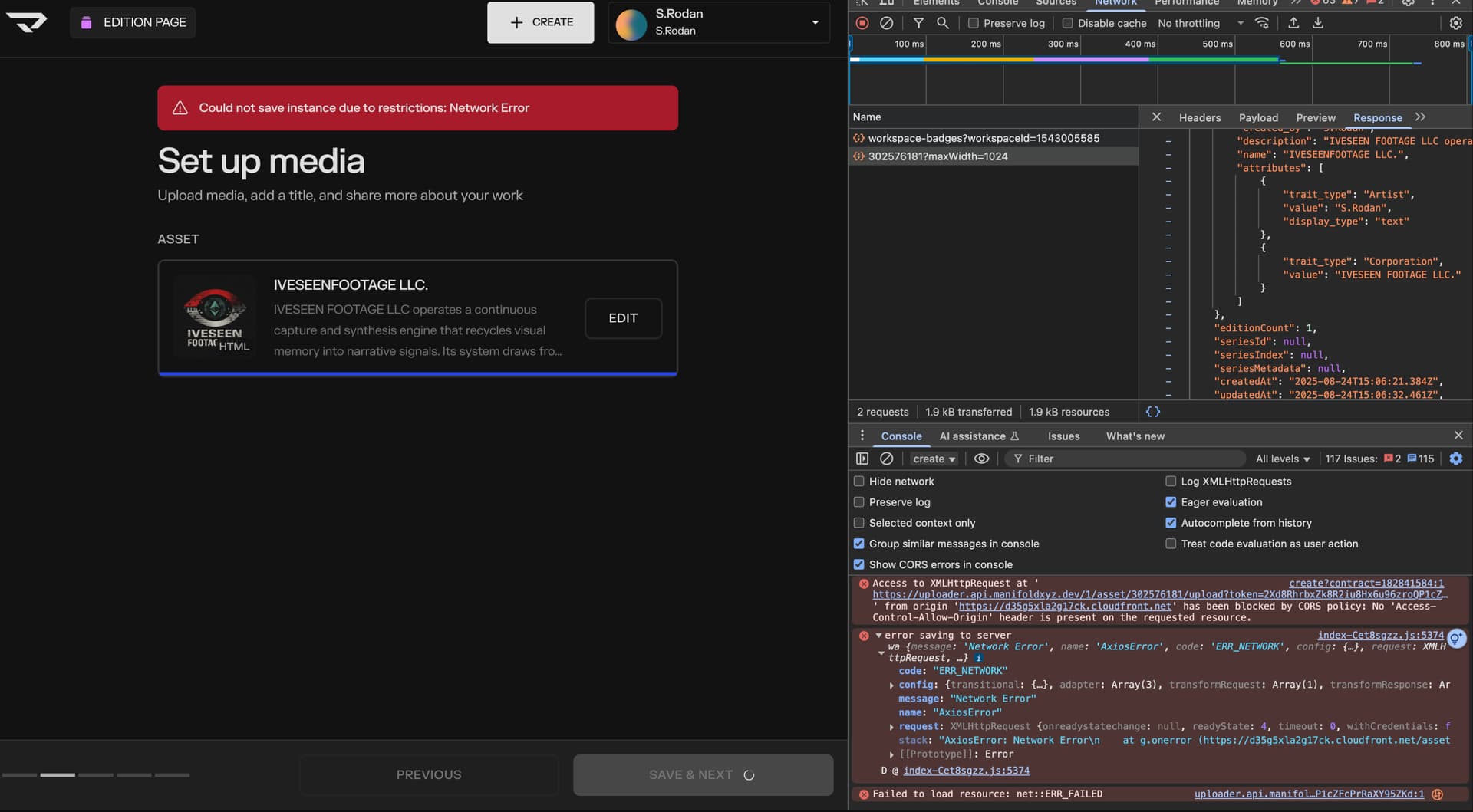Image resolution: width=1473 pixels, height=812 pixels.
Task: Click the EDIT button for the asset
Action: (623, 318)
